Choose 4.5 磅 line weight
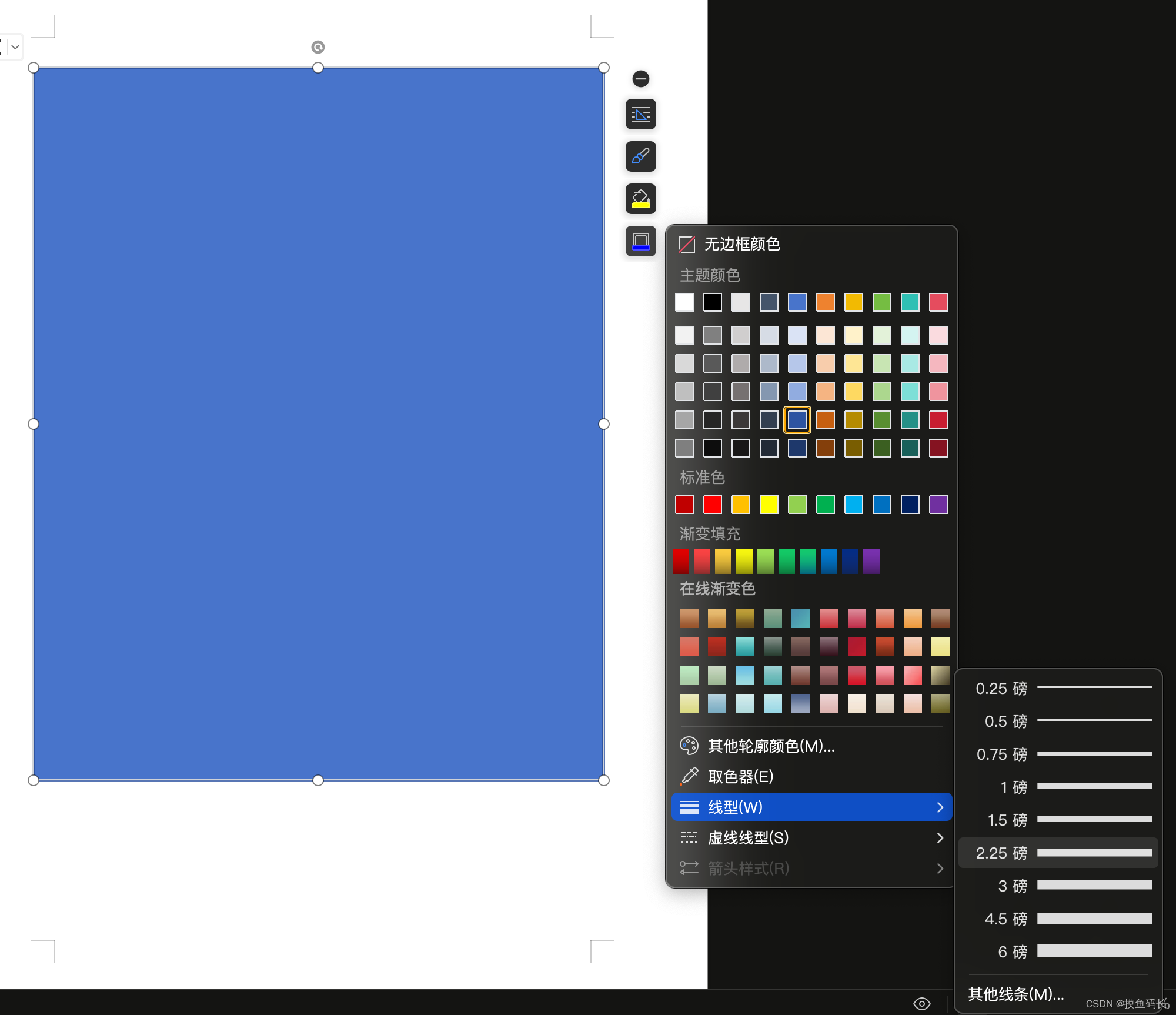The image size is (1176, 1015). tap(1058, 919)
